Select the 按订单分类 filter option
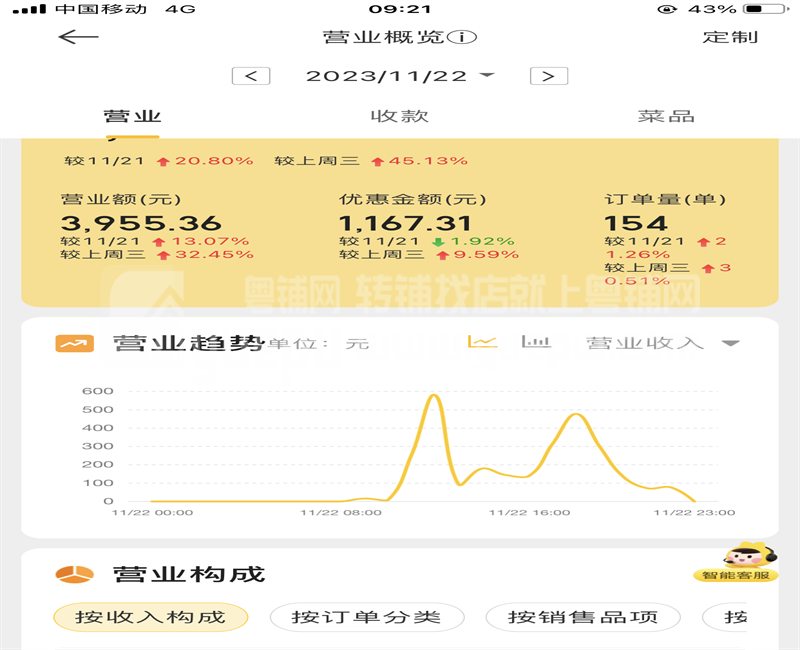Viewport: 800px width, 650px height. tap(366, 617)
